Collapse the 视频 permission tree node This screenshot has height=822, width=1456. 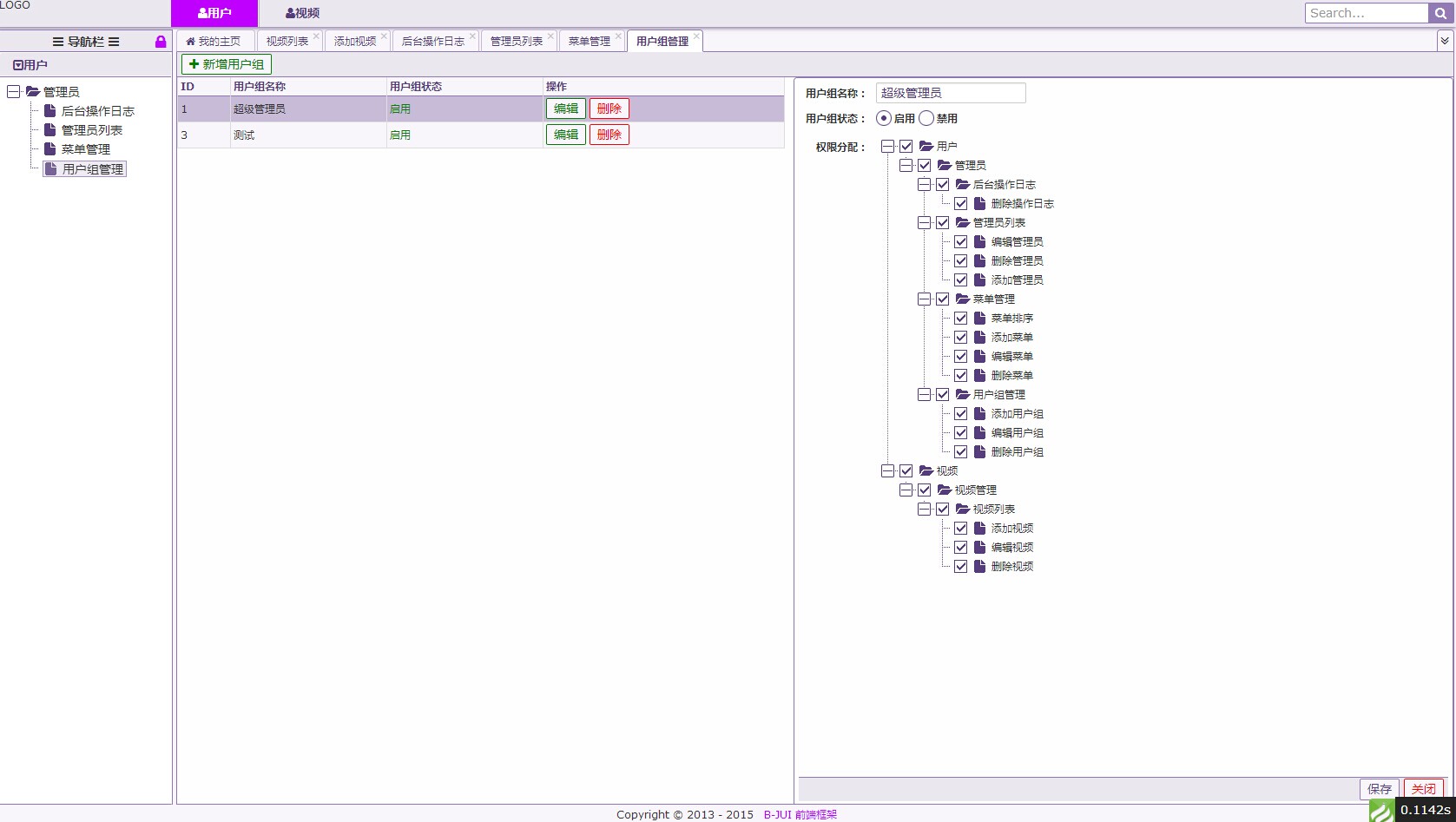click(887, 471)
